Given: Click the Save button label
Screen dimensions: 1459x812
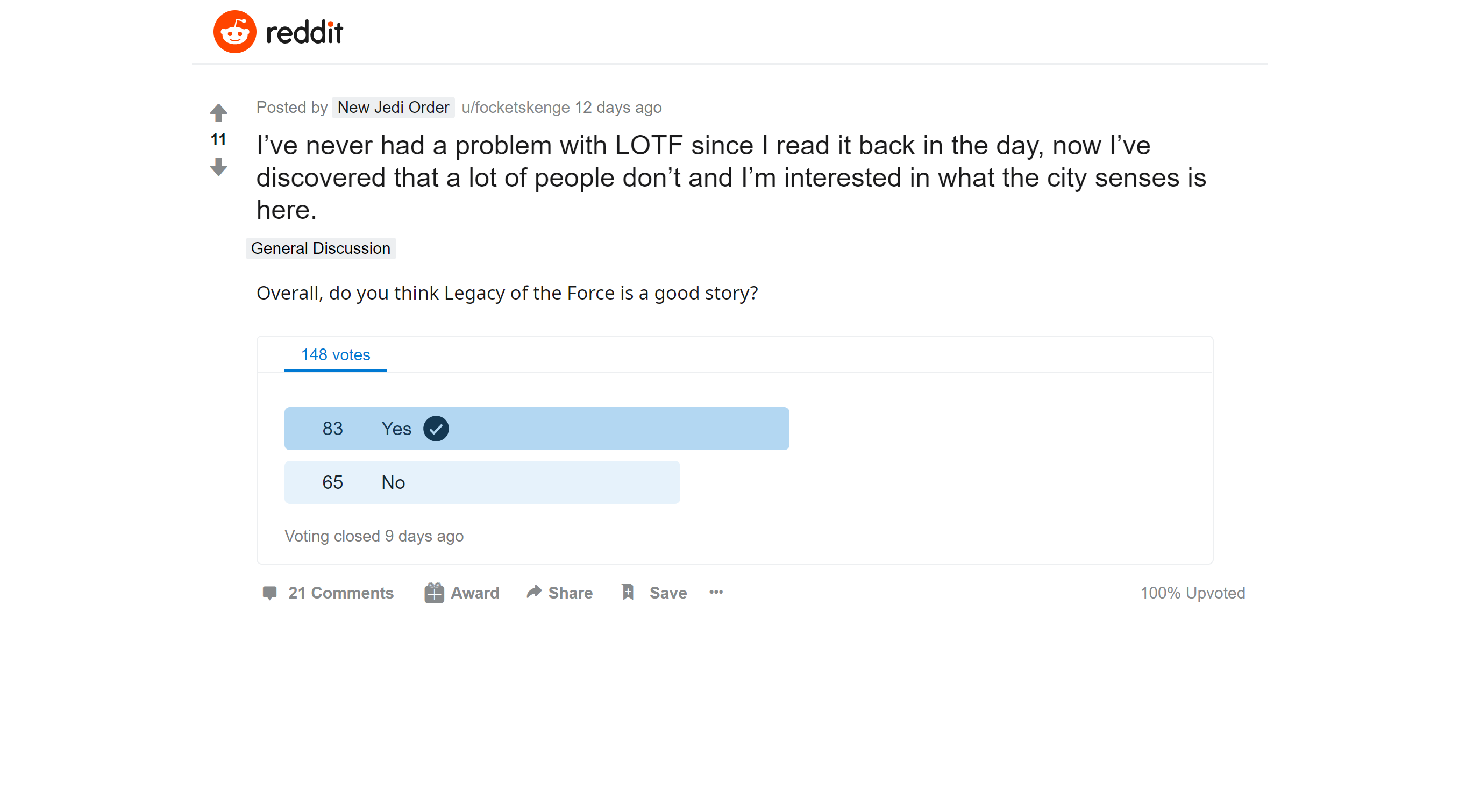Looking at the screenshot, I should (668, 592).
